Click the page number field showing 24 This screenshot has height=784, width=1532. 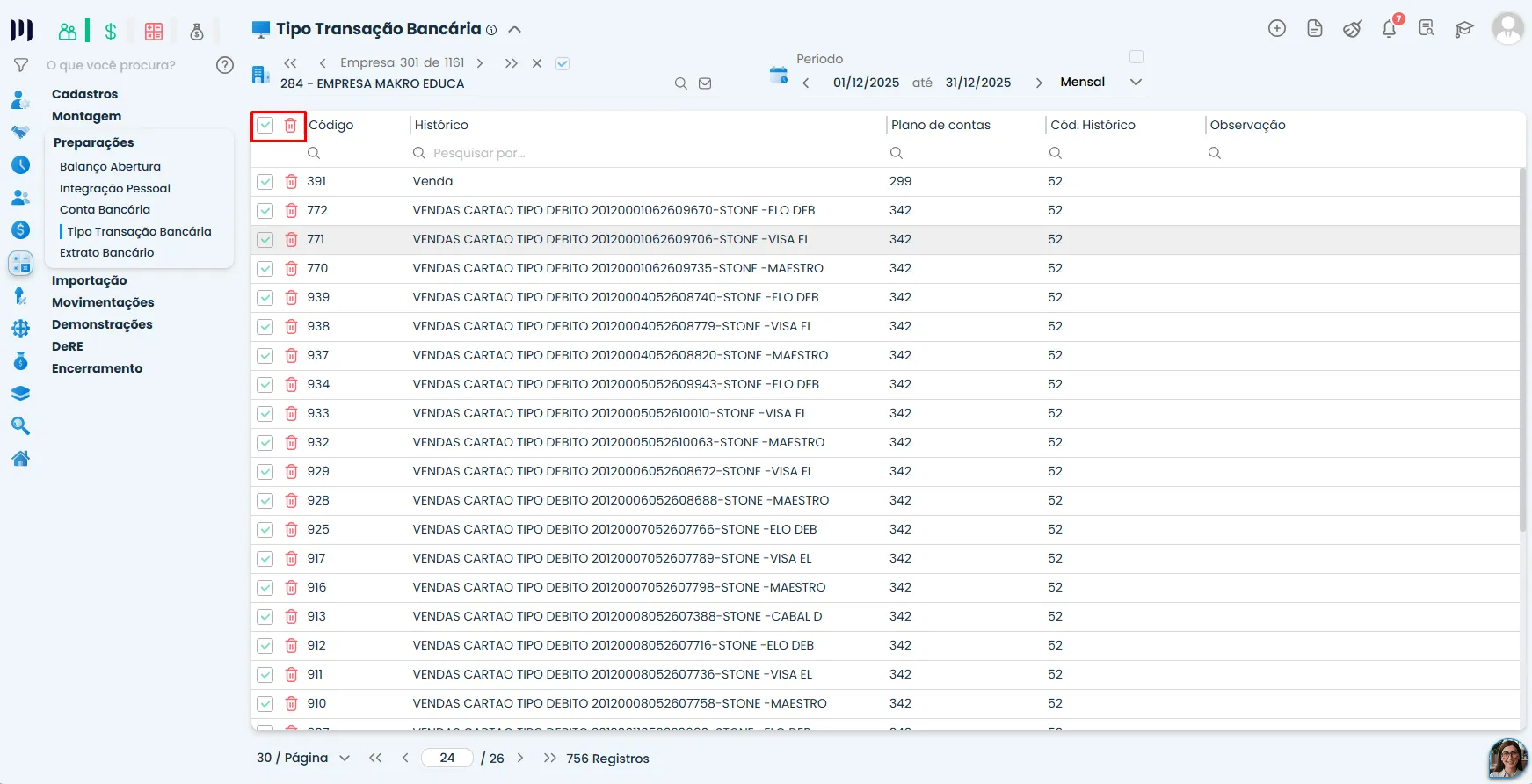point(447,758)
